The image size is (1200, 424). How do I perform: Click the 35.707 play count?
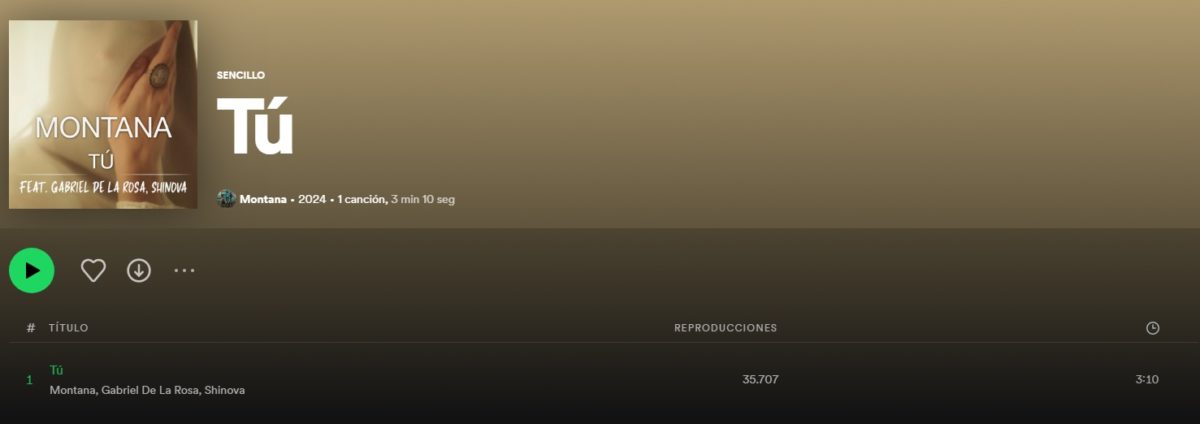pyautogui.click(x=760, y=380)
